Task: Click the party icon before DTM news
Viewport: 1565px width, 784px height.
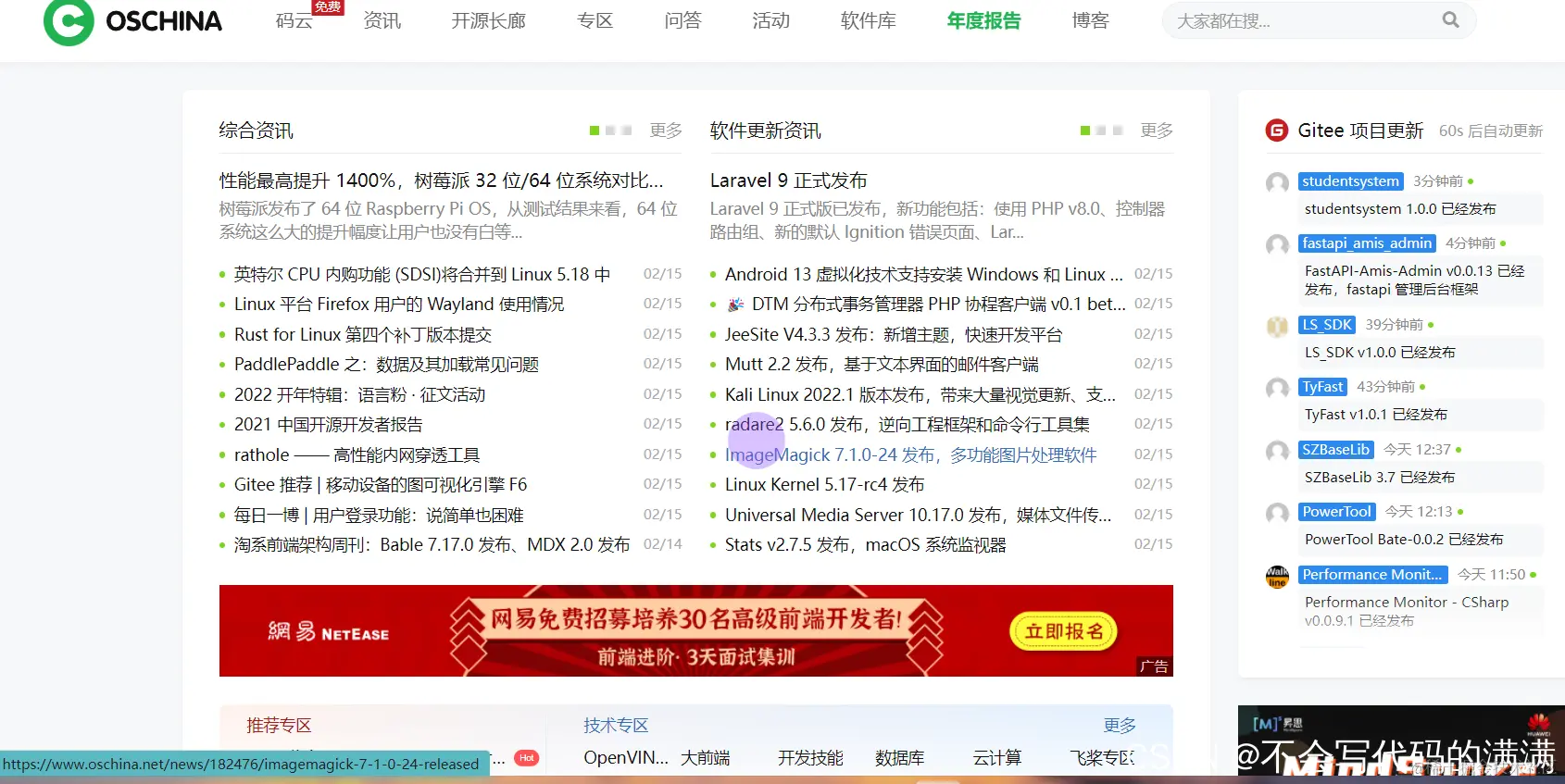Action: (x=735, y=305)
